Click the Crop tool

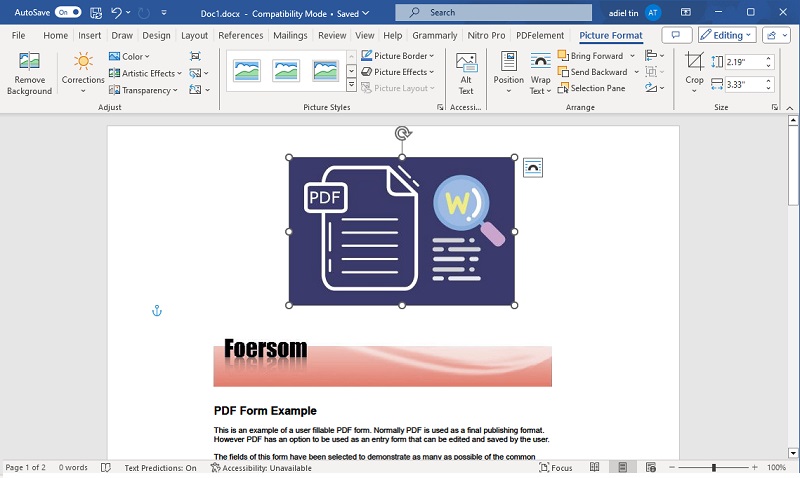694,73
